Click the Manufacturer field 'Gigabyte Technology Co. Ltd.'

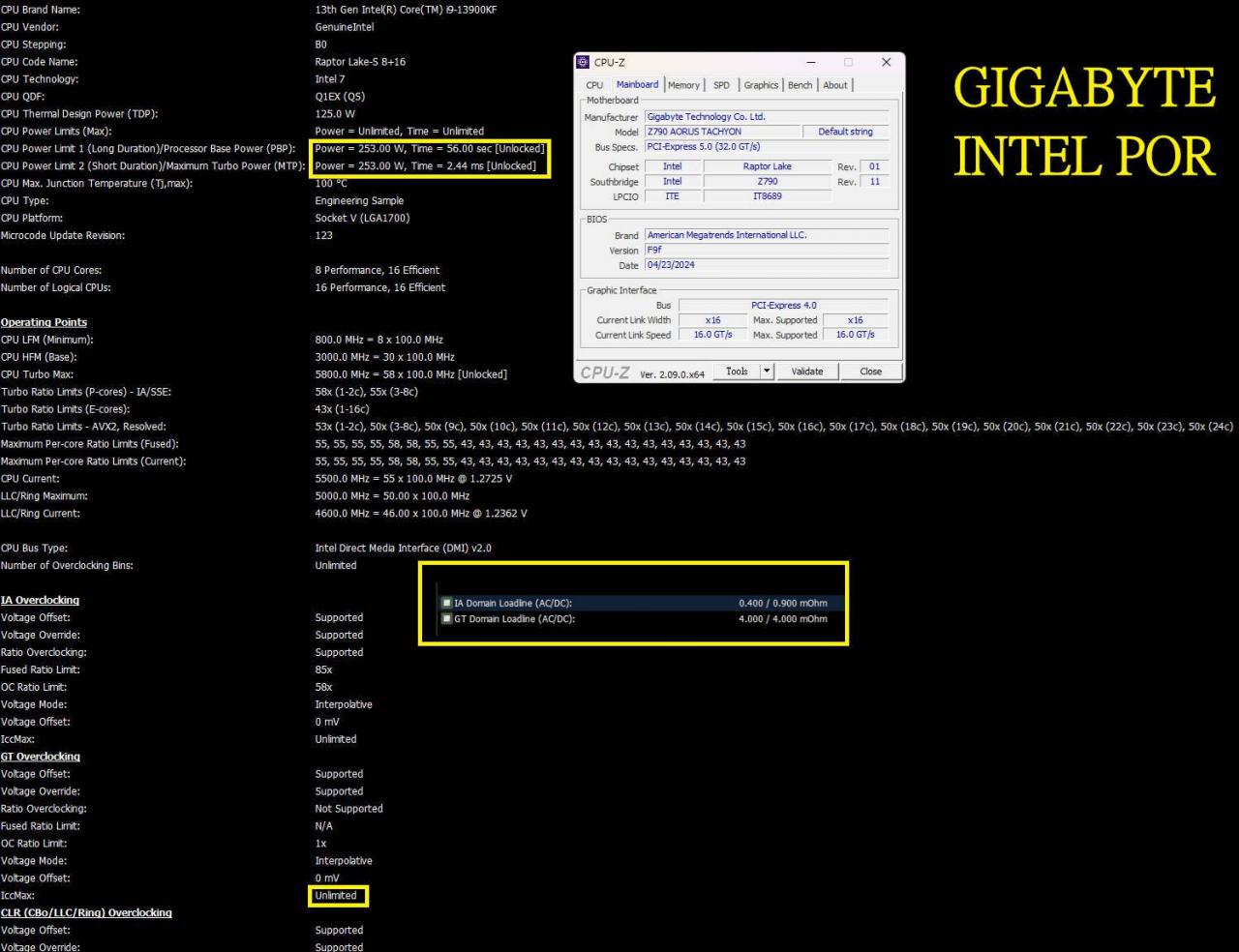coord(768,117)
